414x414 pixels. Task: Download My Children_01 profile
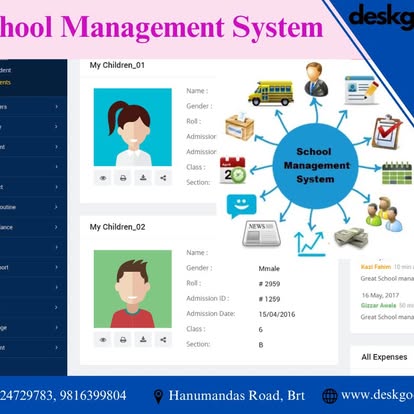coord(143,178)
